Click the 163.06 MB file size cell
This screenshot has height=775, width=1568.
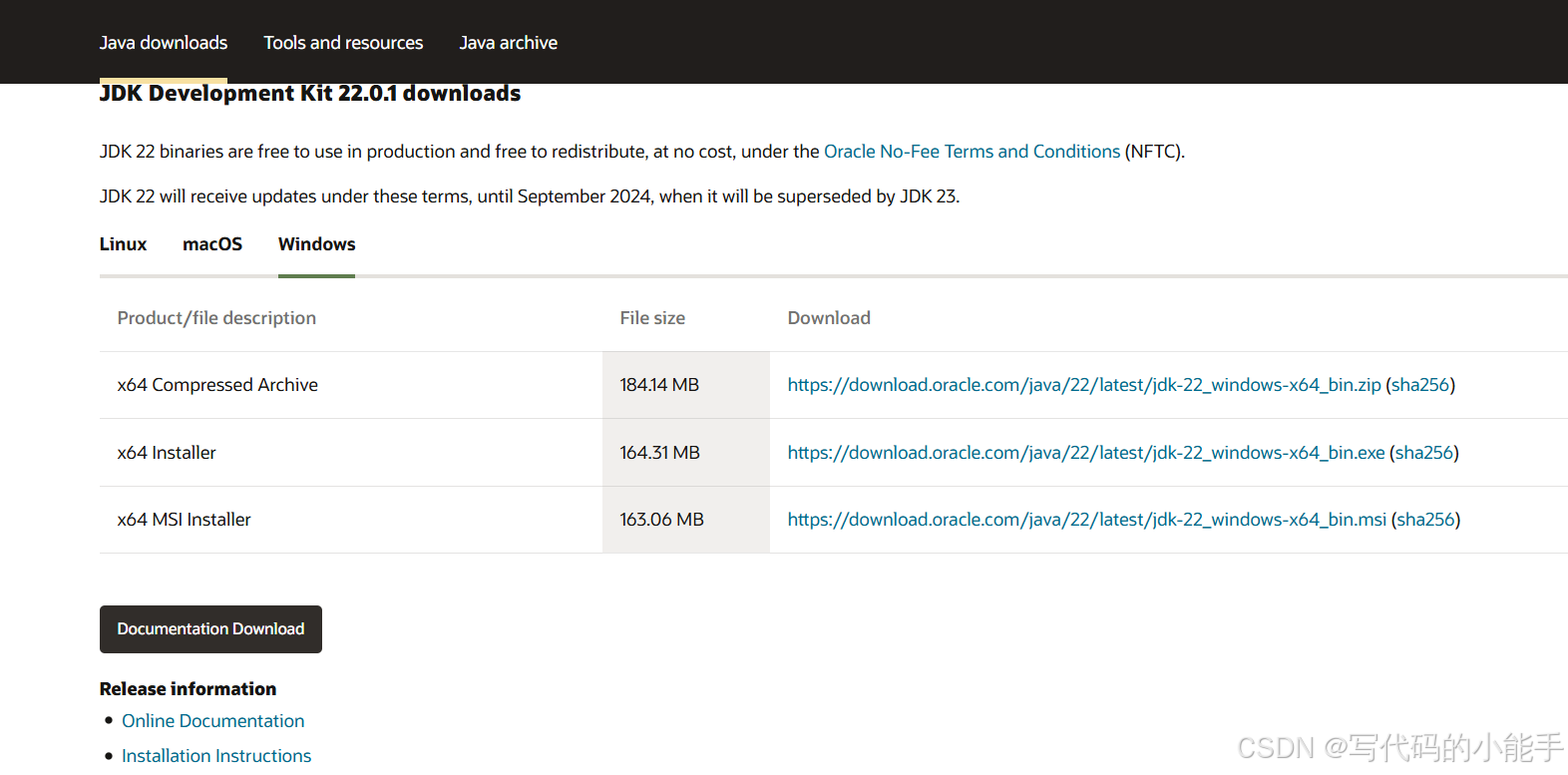pyautogui.click(x=686, y=520)
